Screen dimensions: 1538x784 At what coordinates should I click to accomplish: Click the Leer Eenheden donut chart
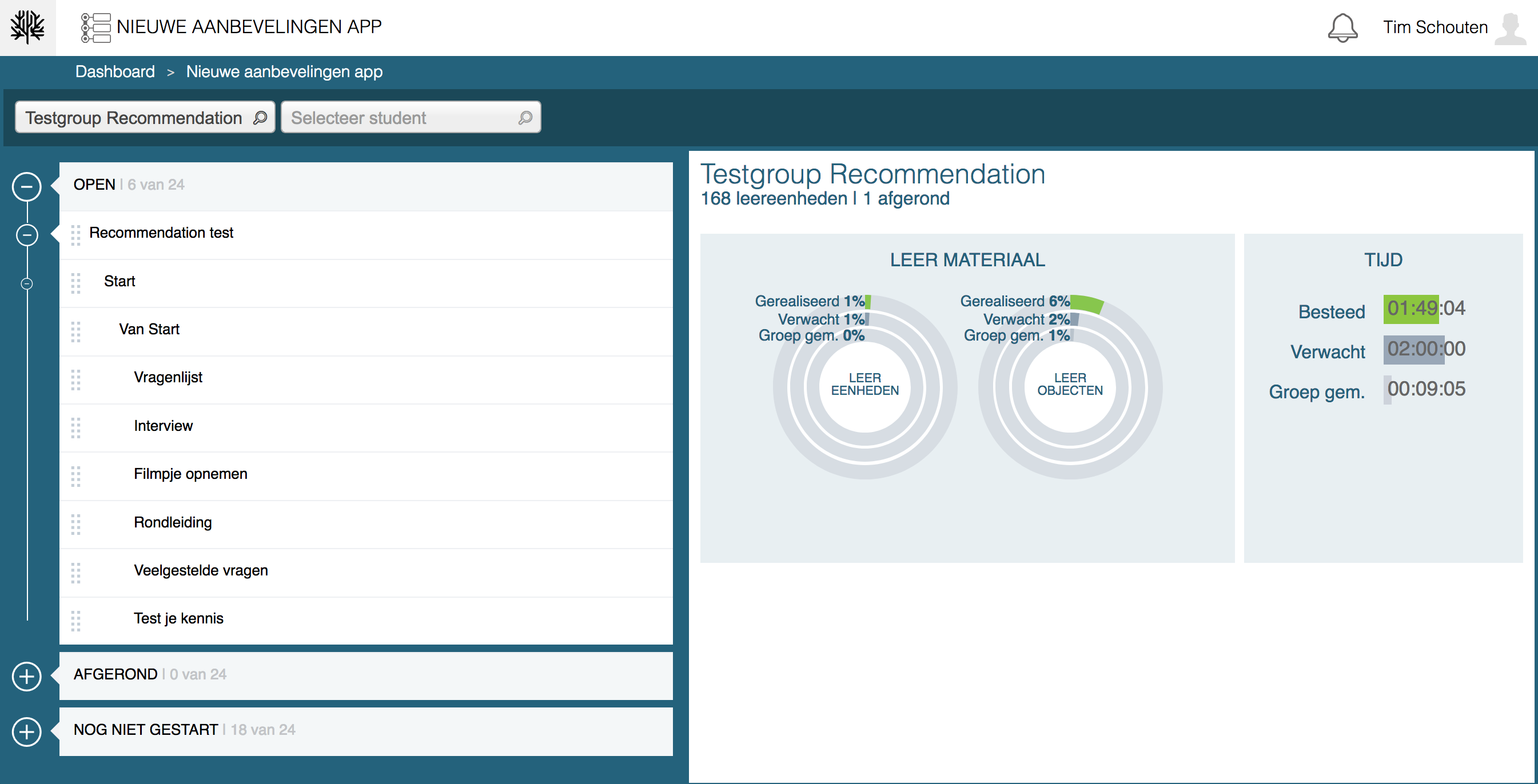pos(864,387)
